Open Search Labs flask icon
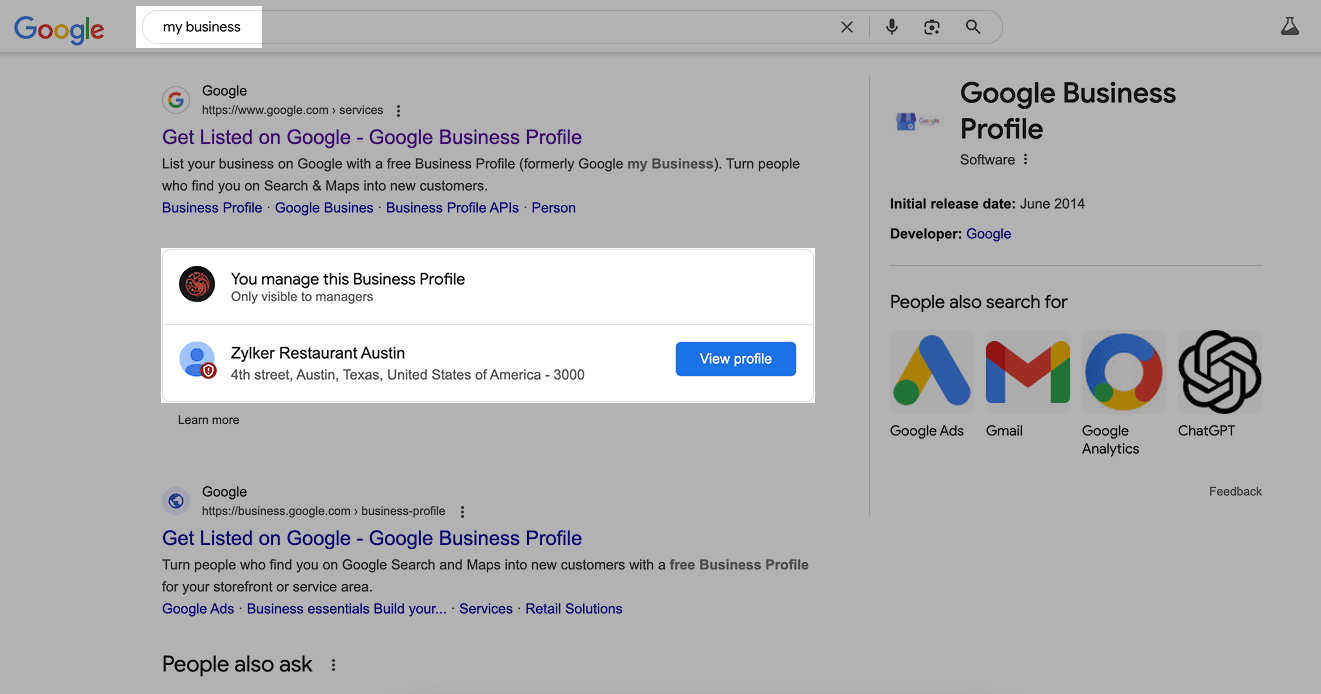The image size is (1321, 694). [1290, 27]
